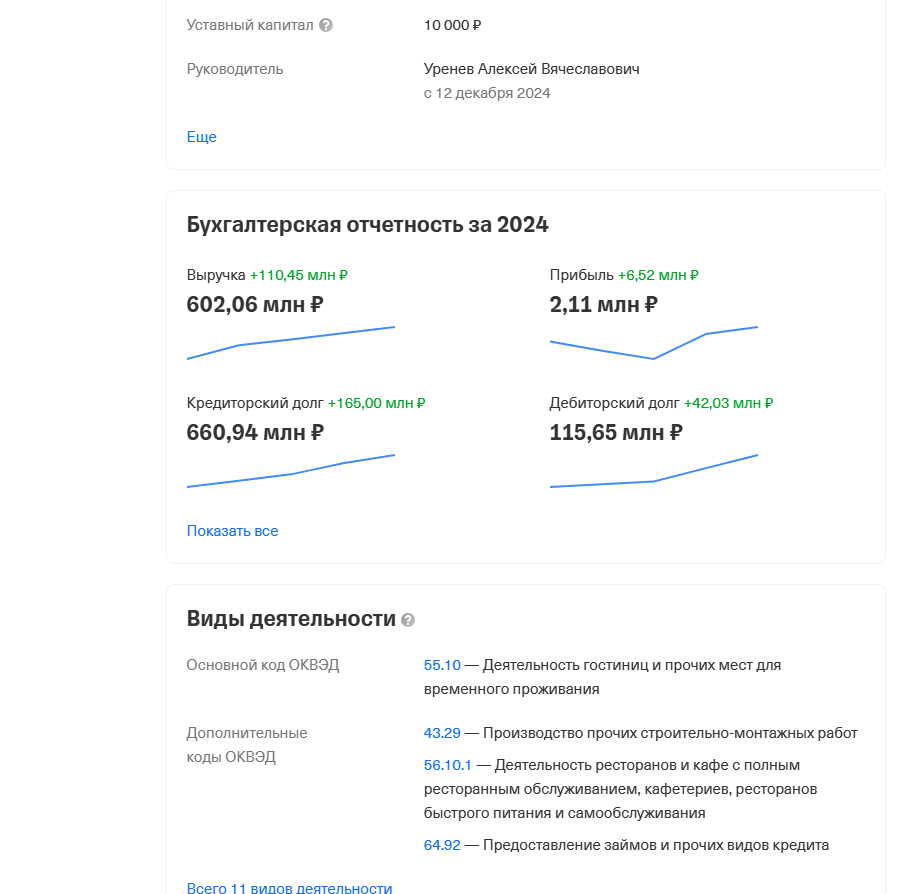
Task: Click the Выручка trend line chart
Action: 291,342
